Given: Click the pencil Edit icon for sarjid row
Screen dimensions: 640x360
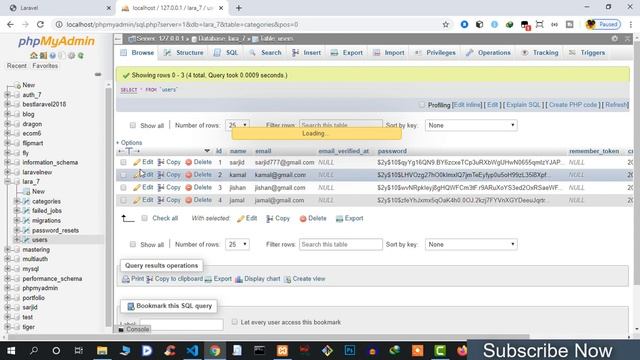Looking at the screenshot, I should (137, 162).
